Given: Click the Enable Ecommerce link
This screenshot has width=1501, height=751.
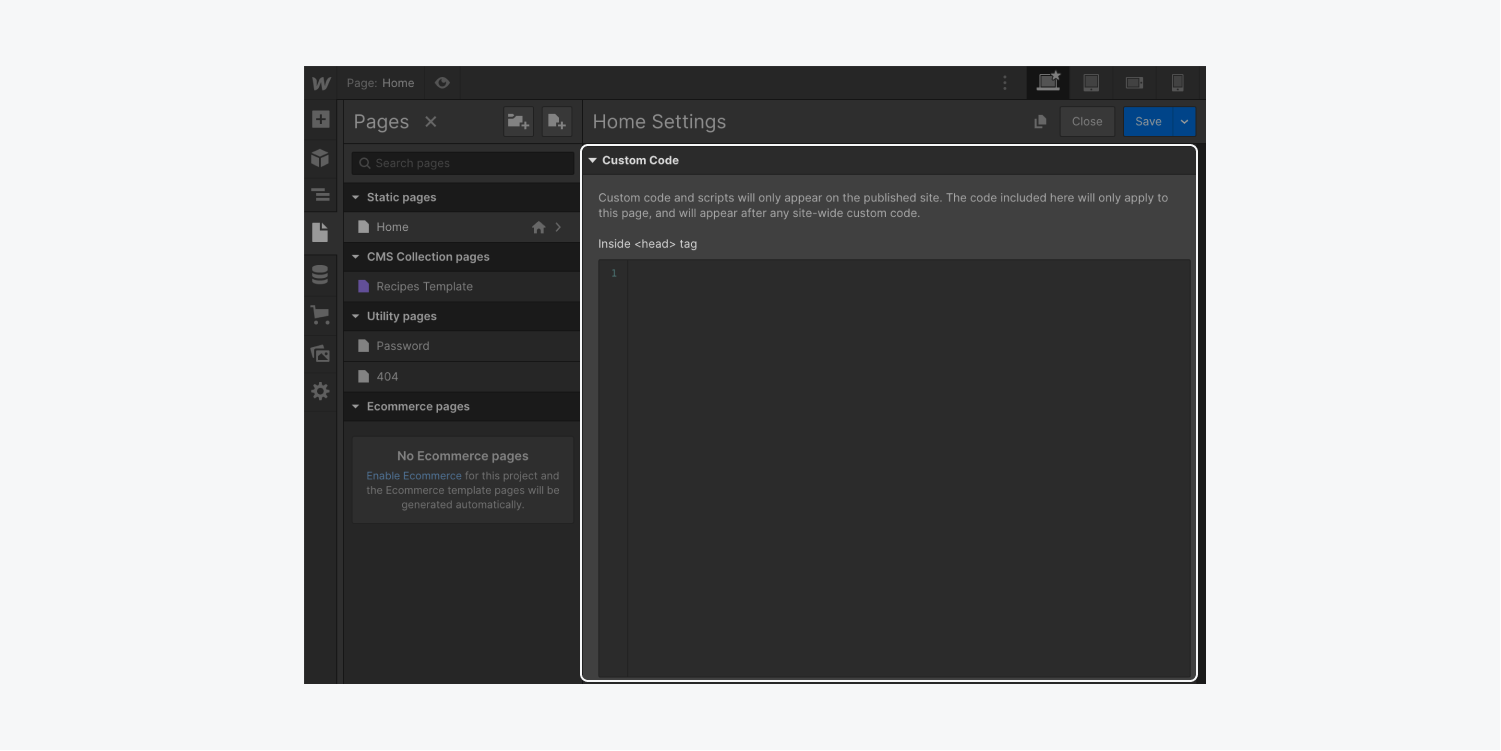Looking at the screenshot, I should click(x=414, y=476).
